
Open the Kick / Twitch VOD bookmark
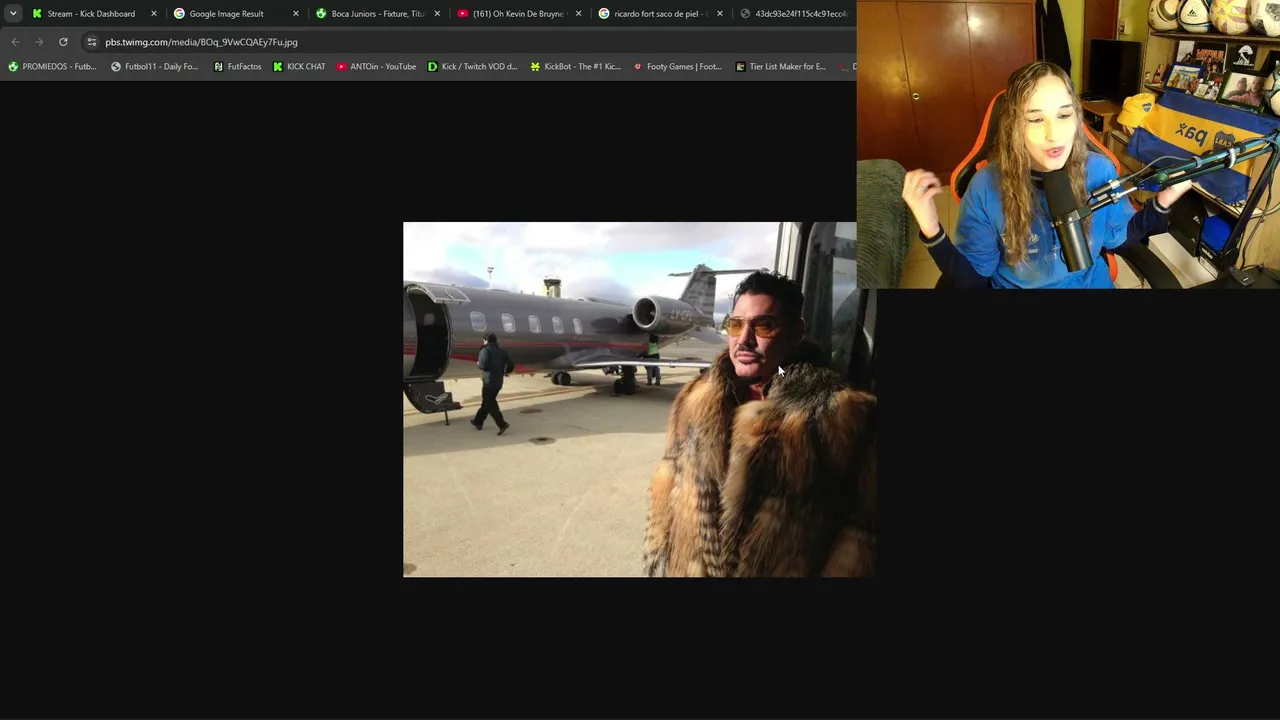(x=472, y=67)
